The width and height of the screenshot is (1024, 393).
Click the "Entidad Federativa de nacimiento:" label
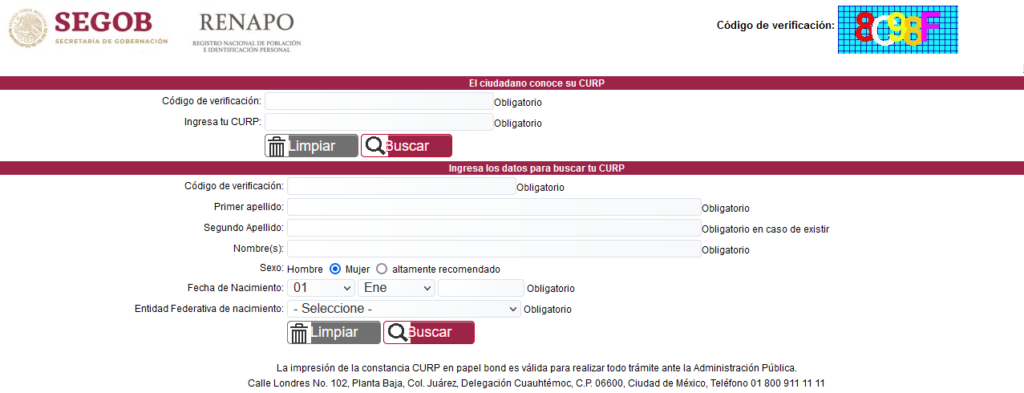209,308
